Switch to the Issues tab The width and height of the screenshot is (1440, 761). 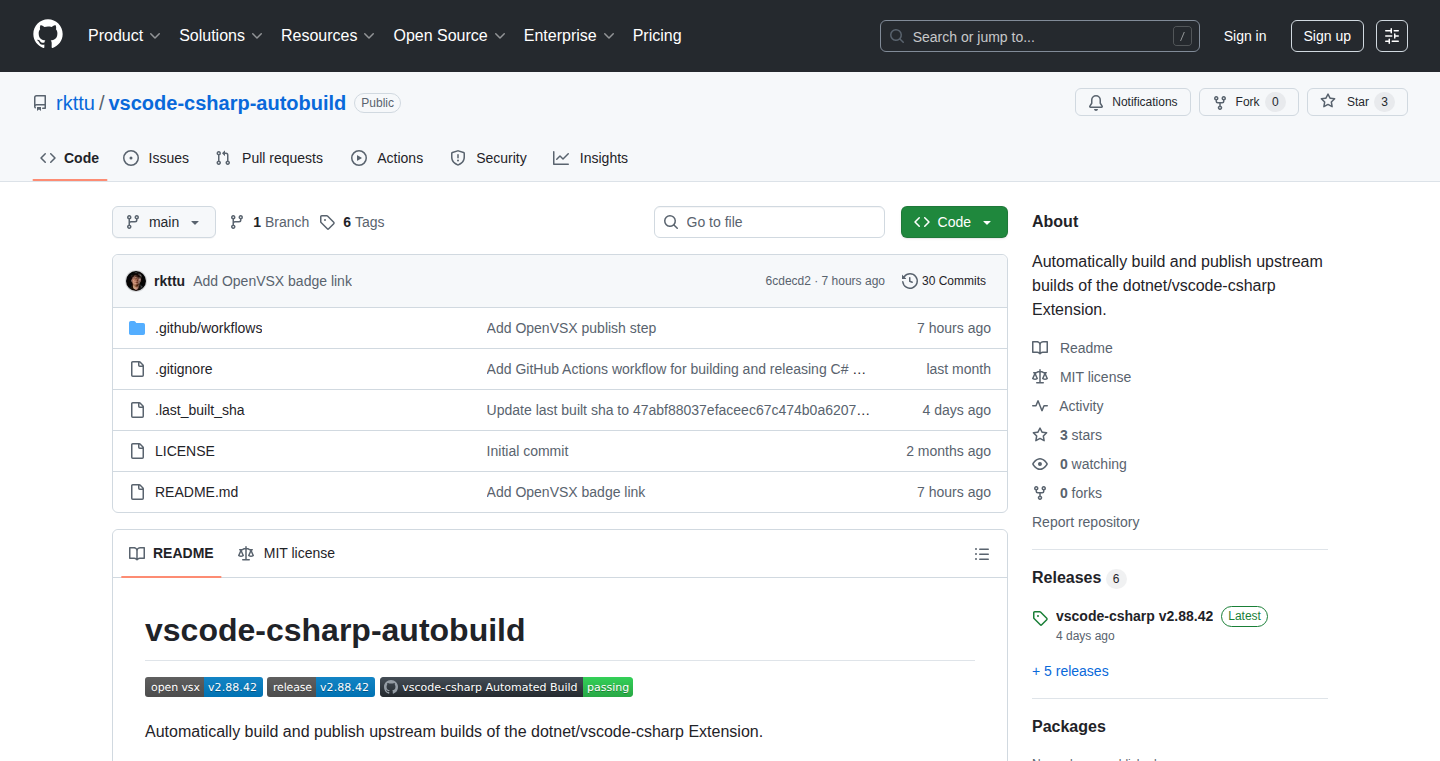(x=156, y=158)
